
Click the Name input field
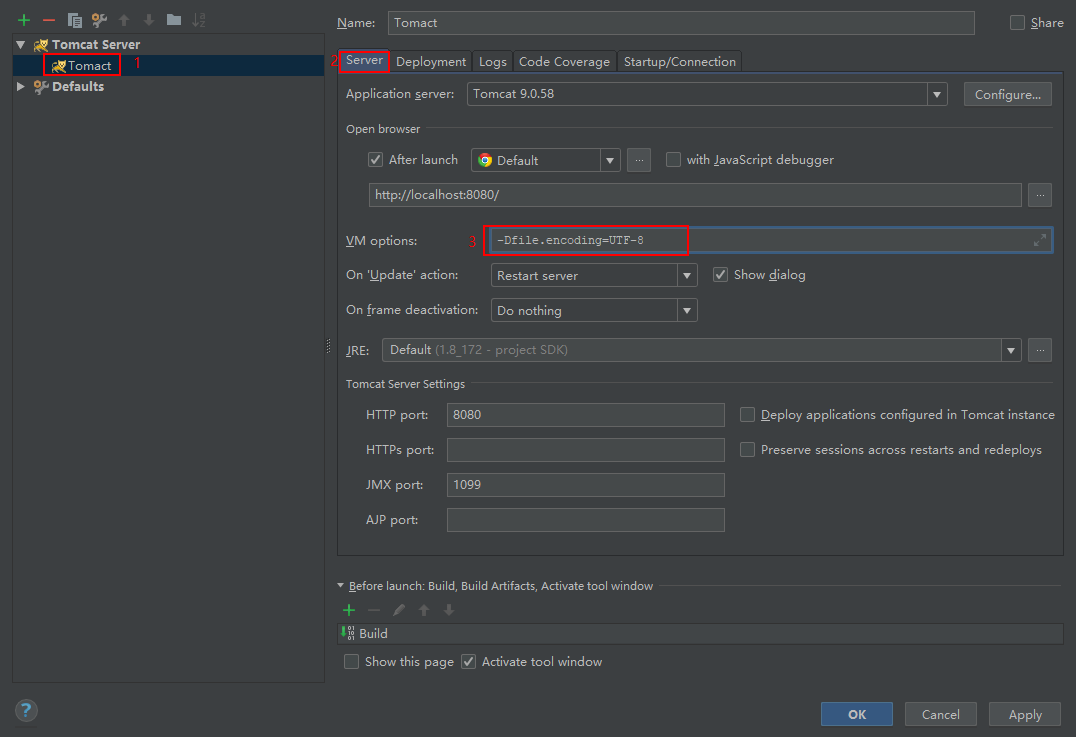click(x=681, y=23)
